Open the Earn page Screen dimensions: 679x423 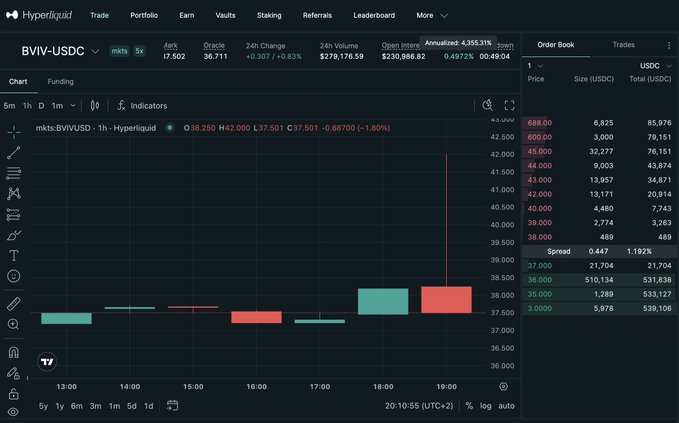tap(187, 15)
